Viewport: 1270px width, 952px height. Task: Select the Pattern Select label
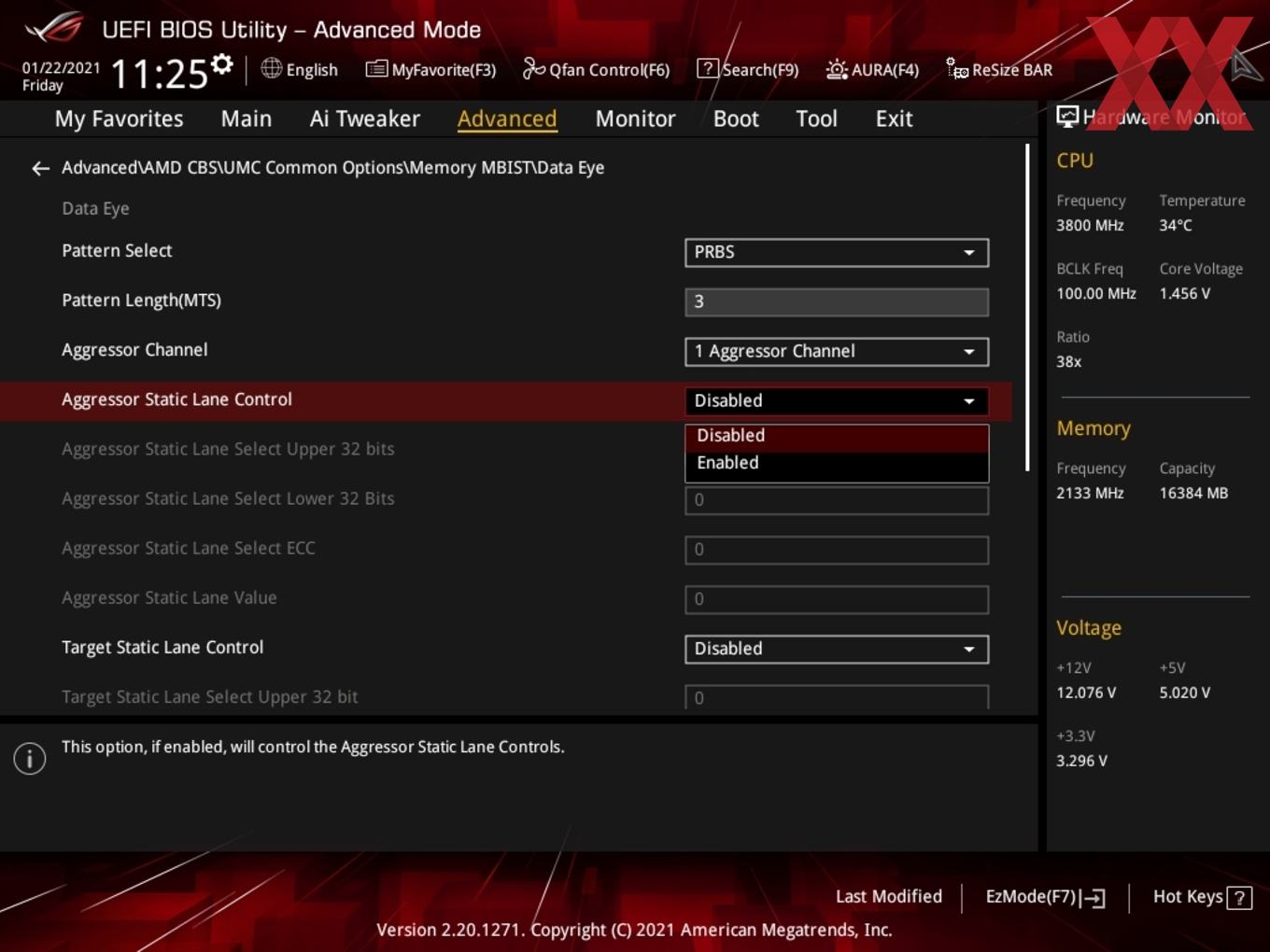click(x=117, y=251)
